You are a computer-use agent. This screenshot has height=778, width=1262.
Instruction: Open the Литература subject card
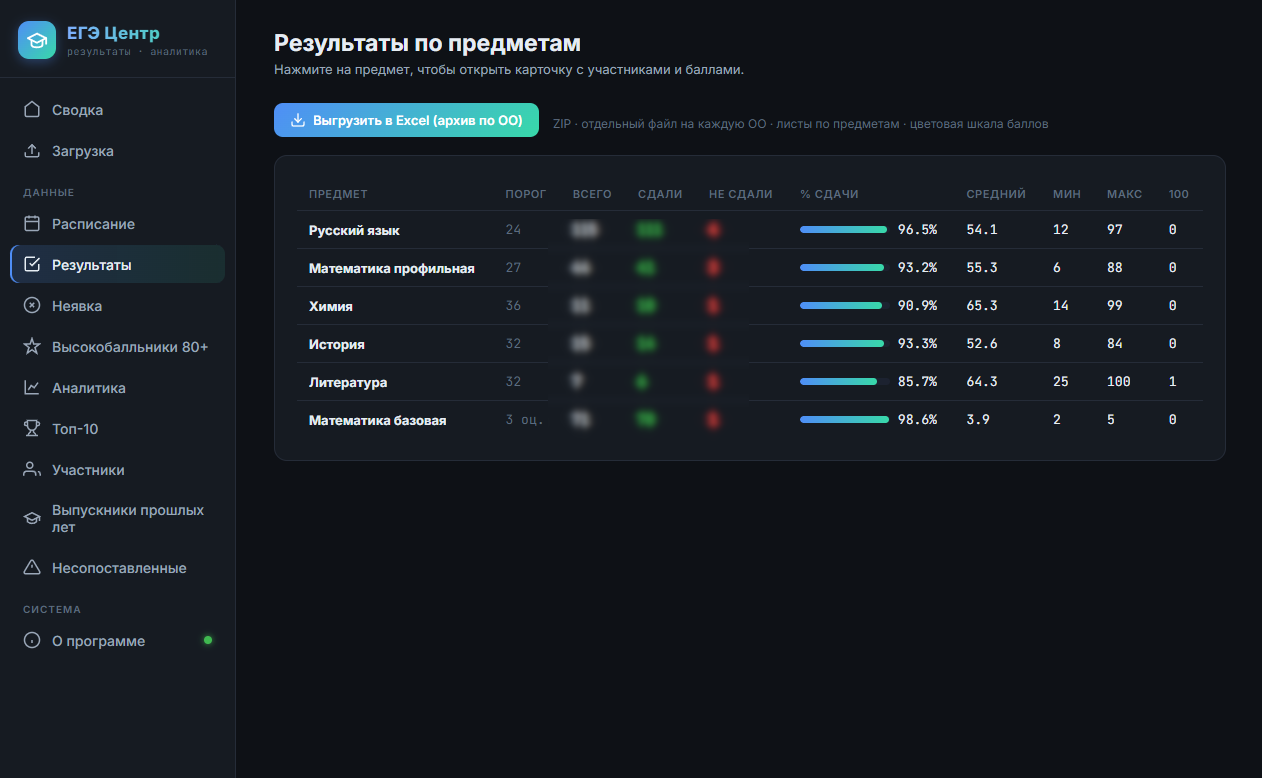coord(750,382)
